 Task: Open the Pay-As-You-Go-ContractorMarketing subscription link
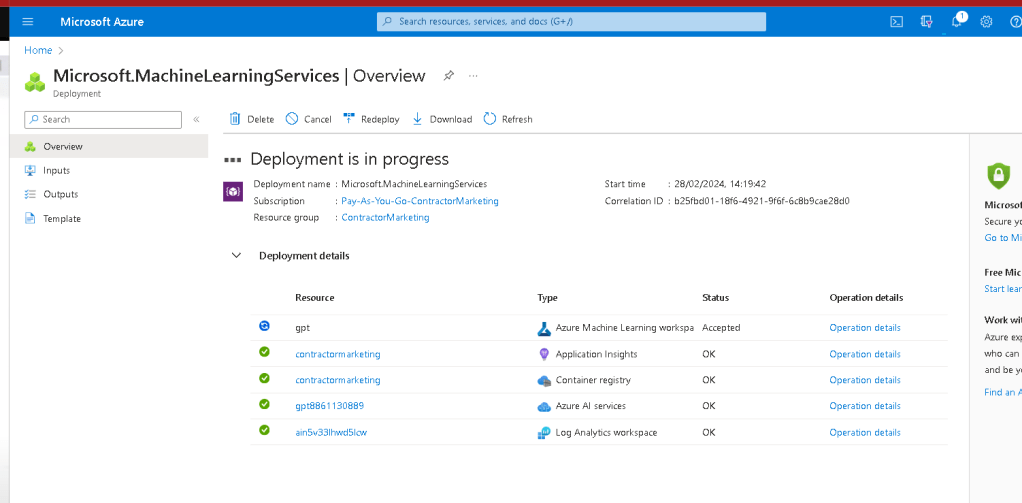(x=420, y=201)
